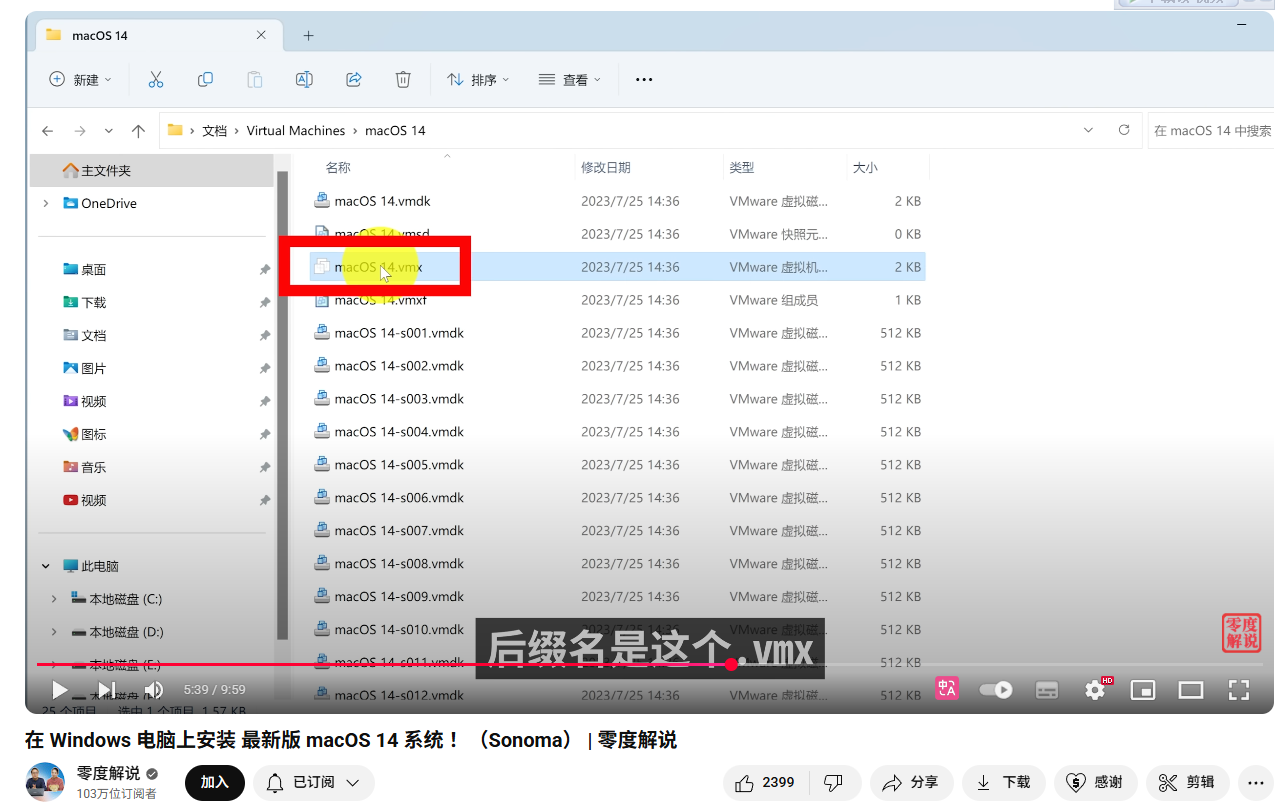Play the video
The width and height of the screenshot is (1281, 812).
(59, 689)
